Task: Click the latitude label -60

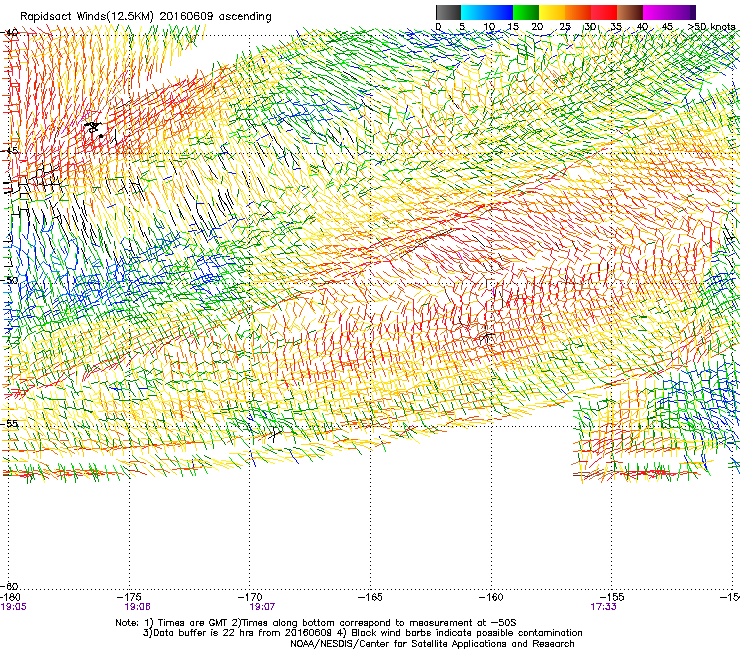Action: 9,586
